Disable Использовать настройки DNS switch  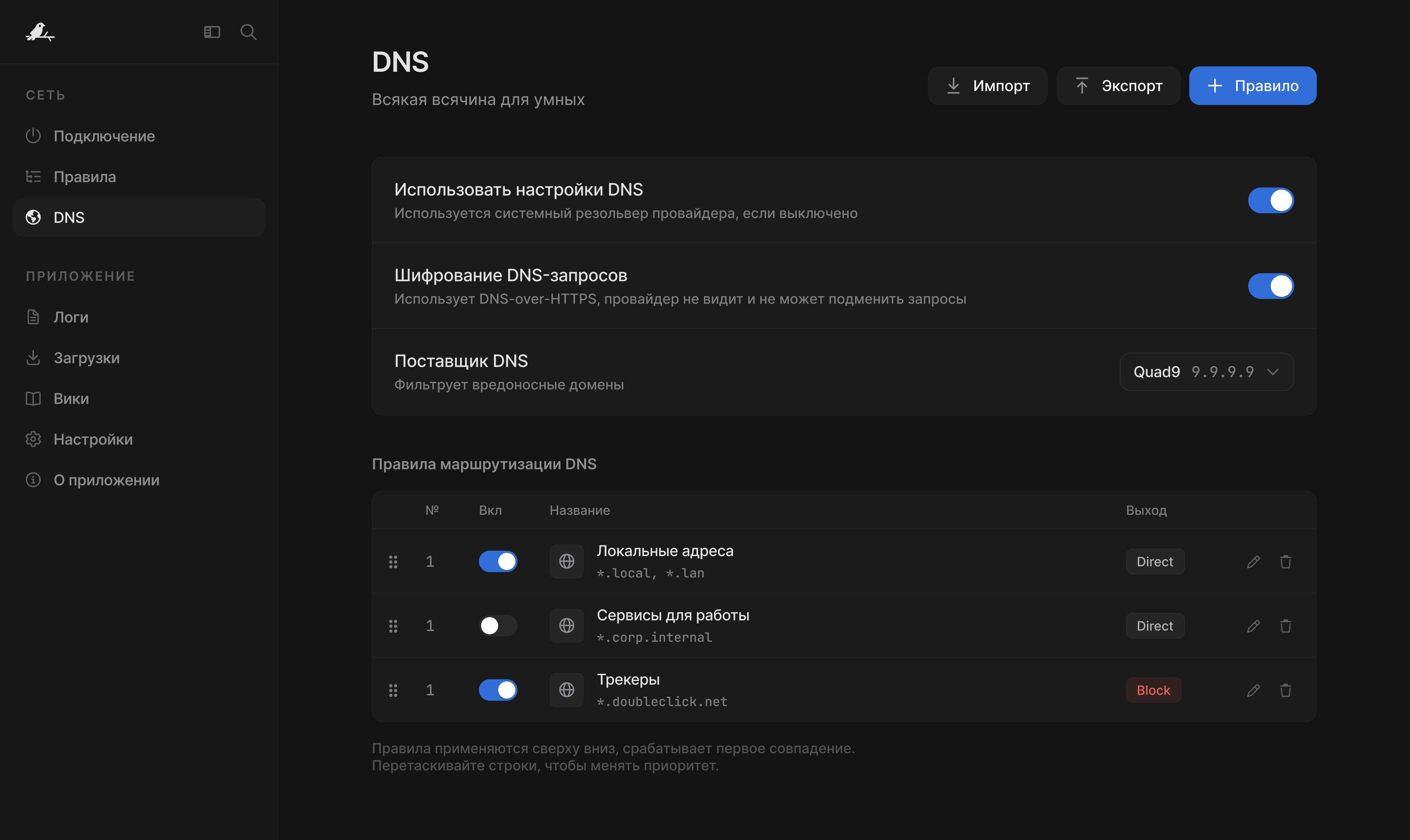1271,200
